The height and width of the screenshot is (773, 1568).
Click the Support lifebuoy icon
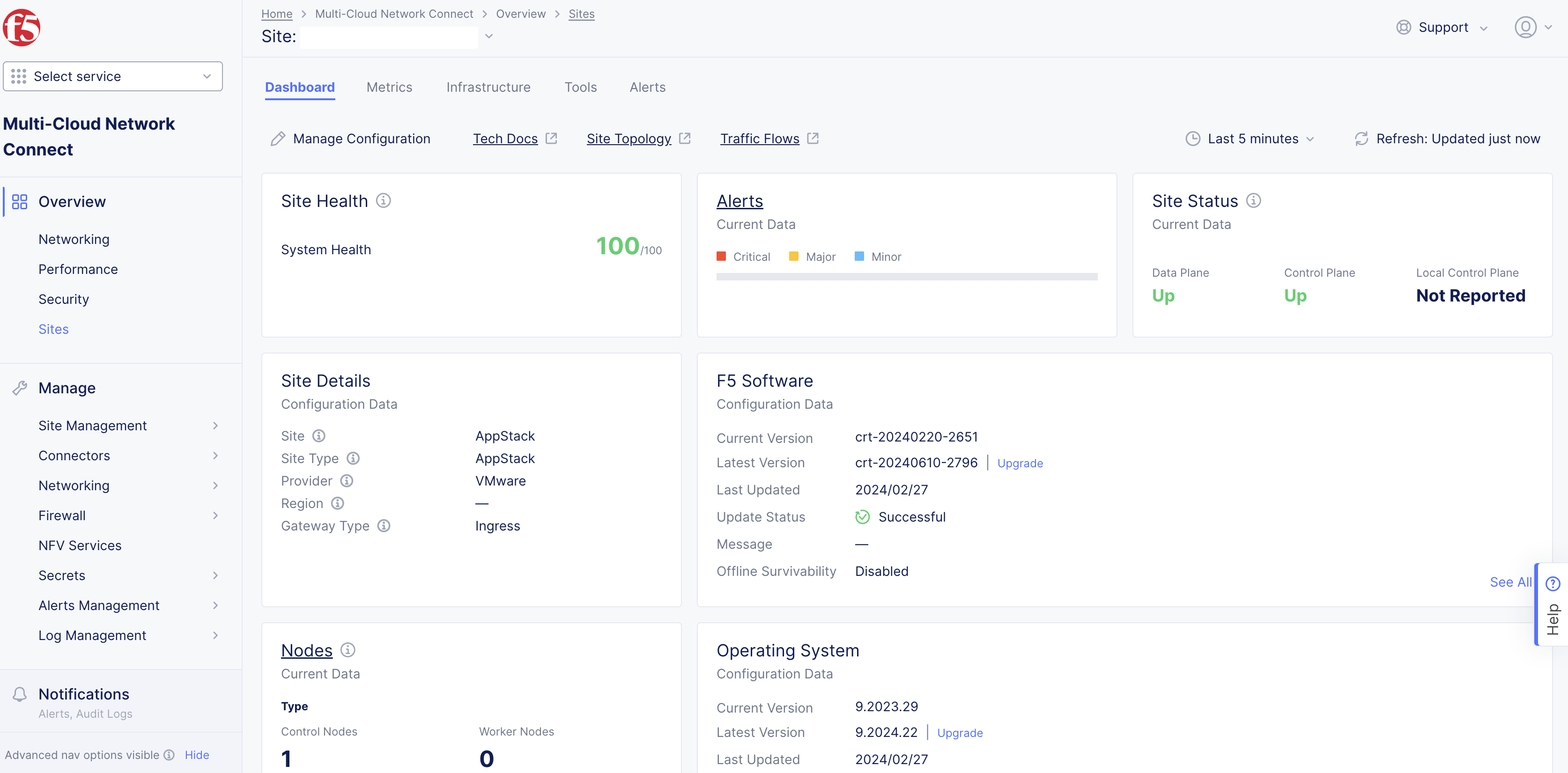click(1404, 27)
